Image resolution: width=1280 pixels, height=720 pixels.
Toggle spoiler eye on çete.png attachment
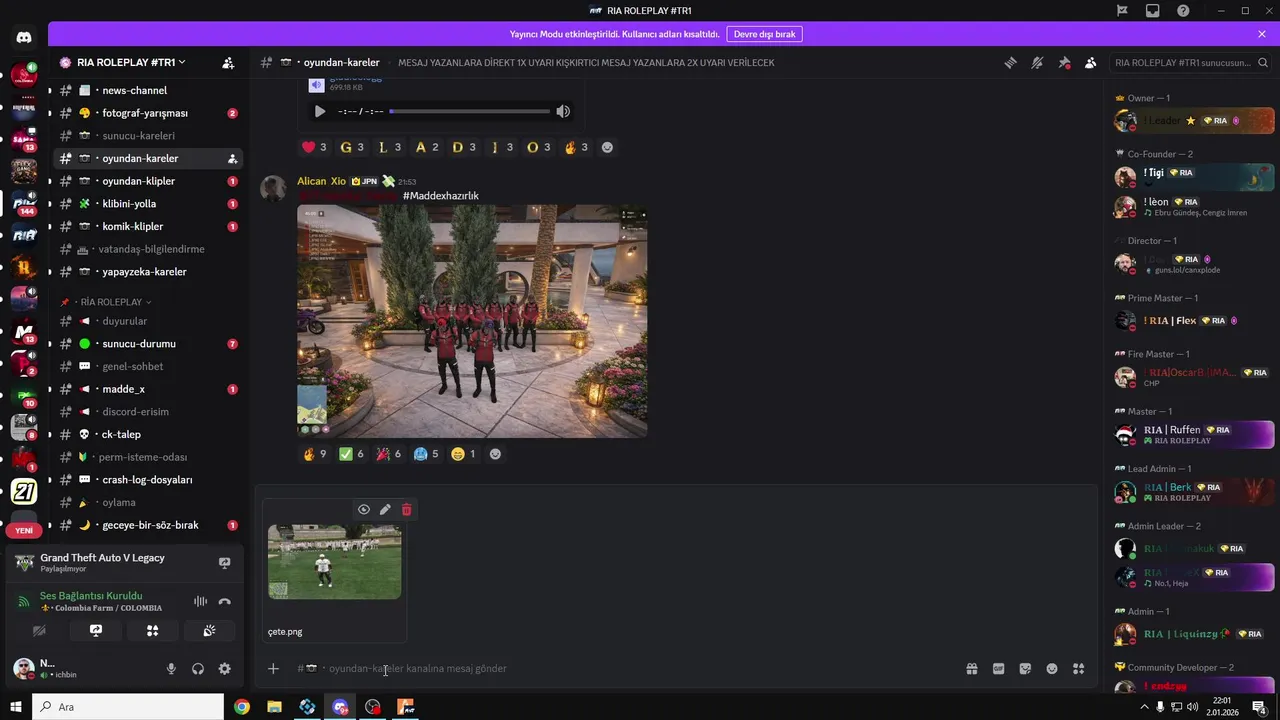point(364,509)
